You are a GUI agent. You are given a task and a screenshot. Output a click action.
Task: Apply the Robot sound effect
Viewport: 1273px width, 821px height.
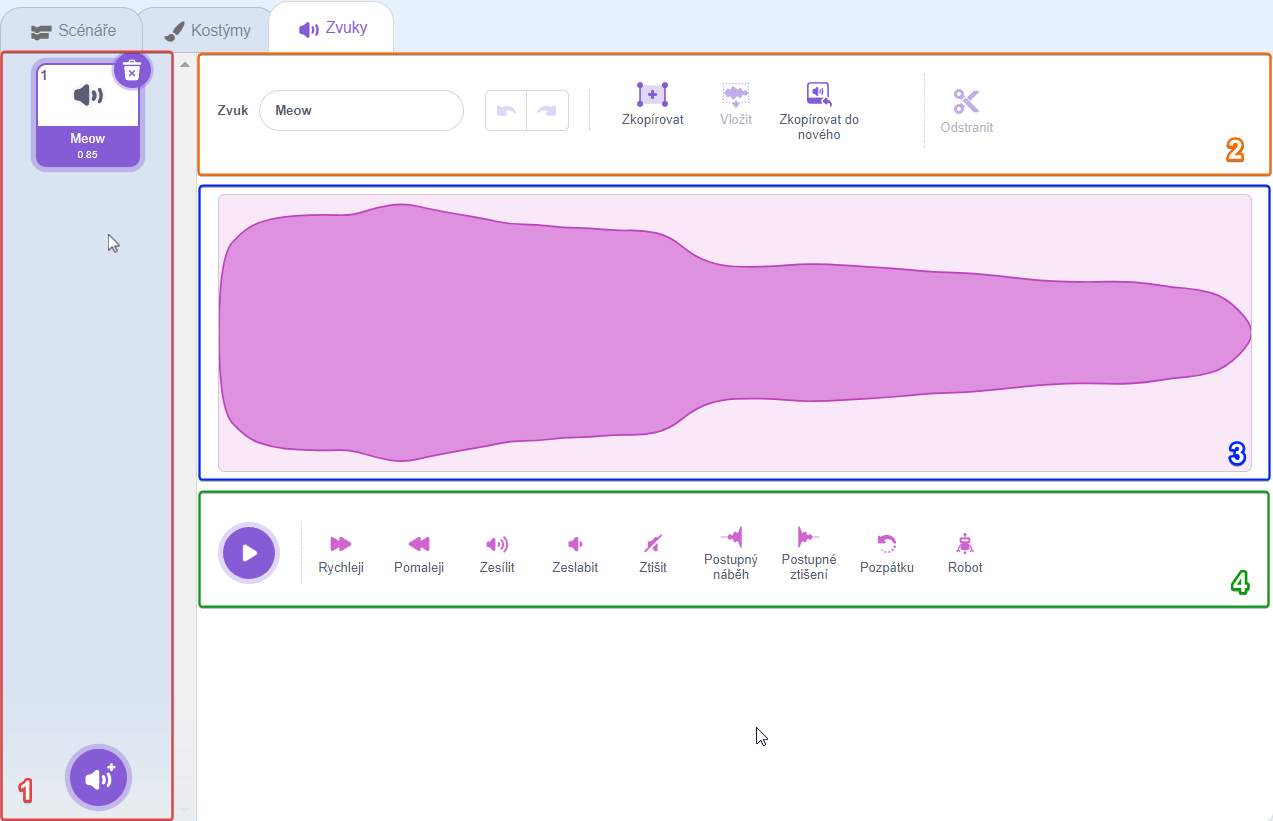965,544
